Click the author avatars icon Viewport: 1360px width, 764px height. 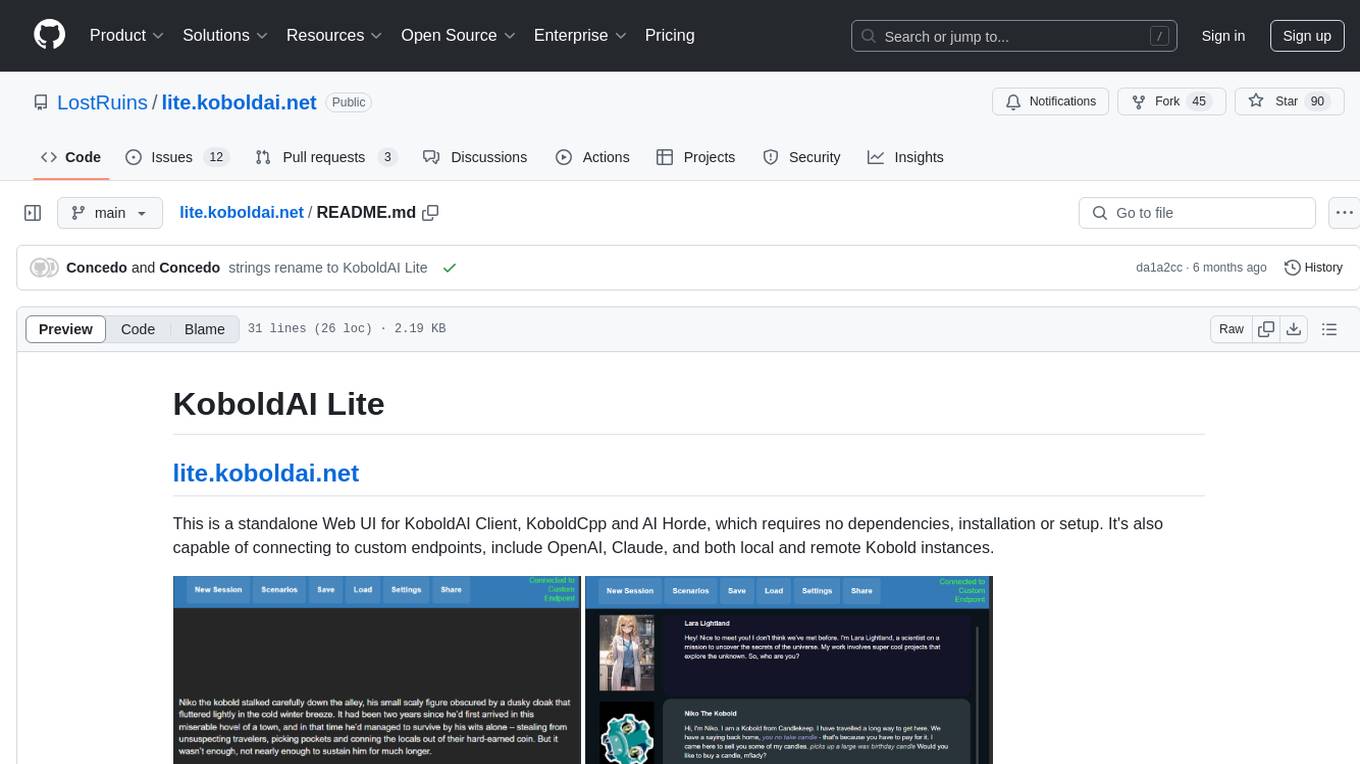tap(44, 267)
